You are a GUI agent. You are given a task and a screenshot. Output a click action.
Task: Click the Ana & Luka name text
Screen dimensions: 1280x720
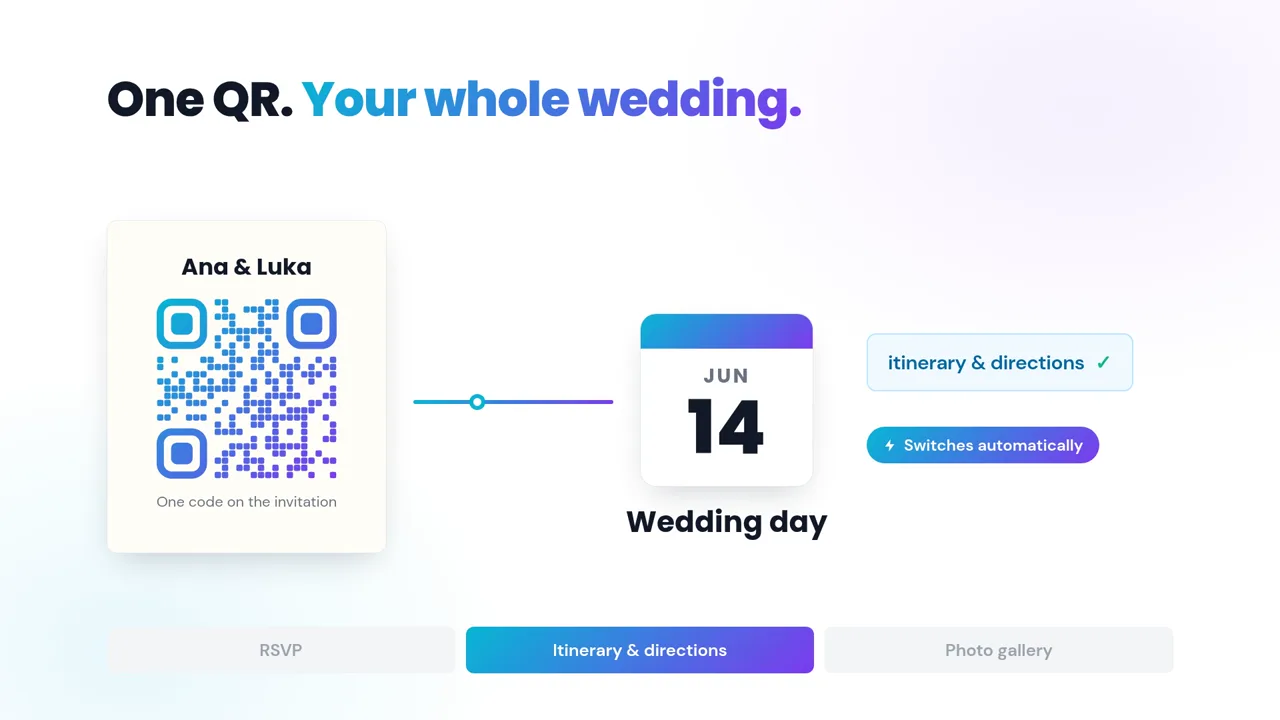[247, 267]
